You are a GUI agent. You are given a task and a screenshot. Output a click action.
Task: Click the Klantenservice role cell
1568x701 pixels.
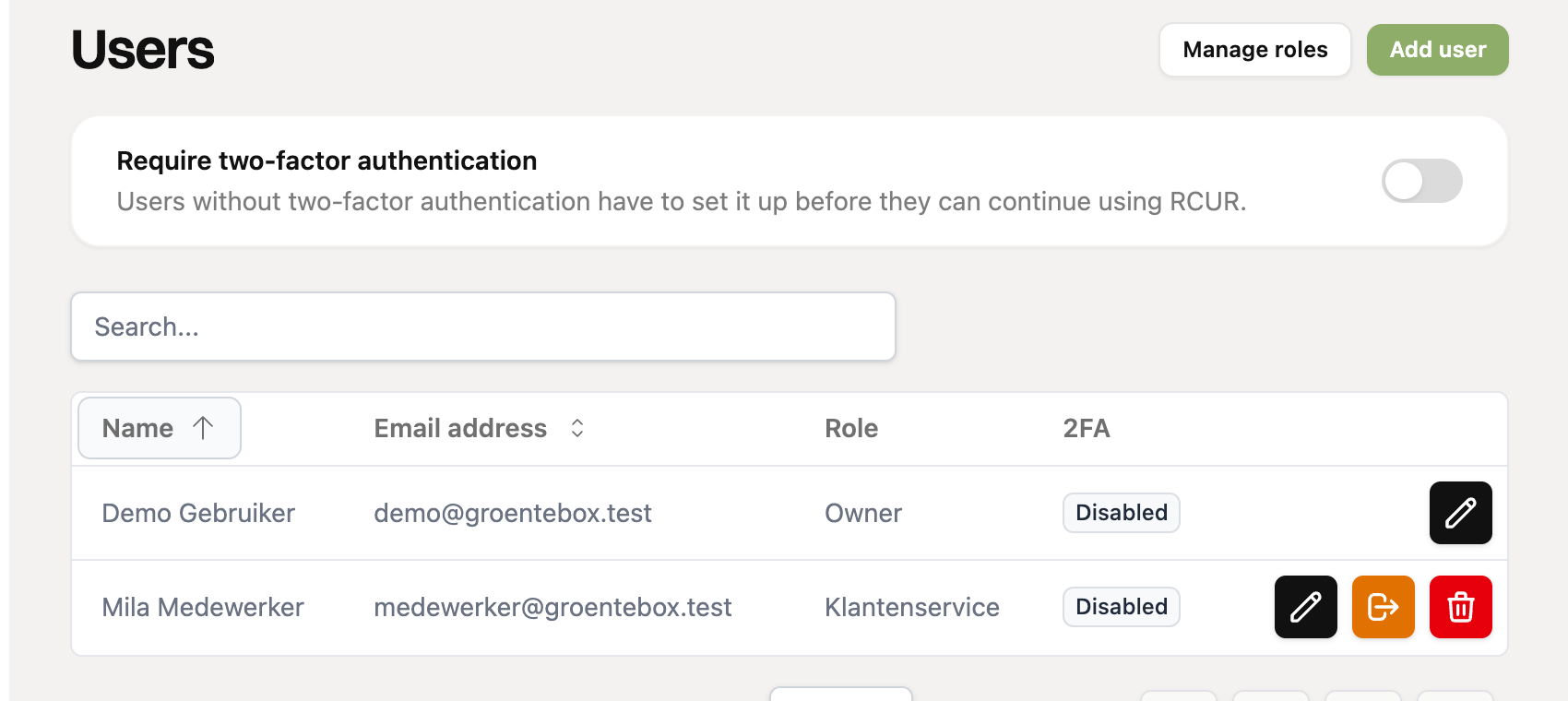912,607
